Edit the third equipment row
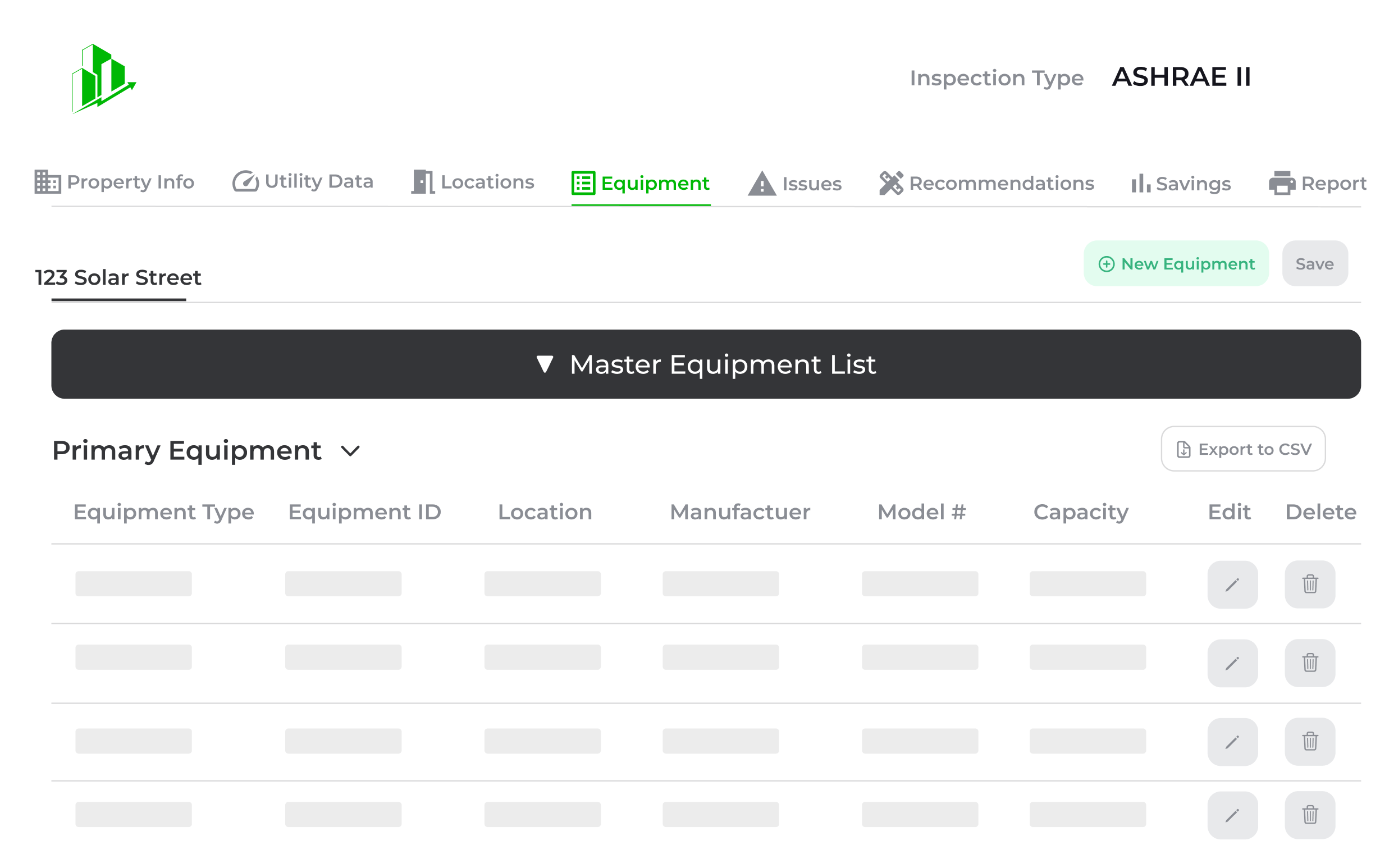The image size is (1380, 868). tap(1232, 741)
